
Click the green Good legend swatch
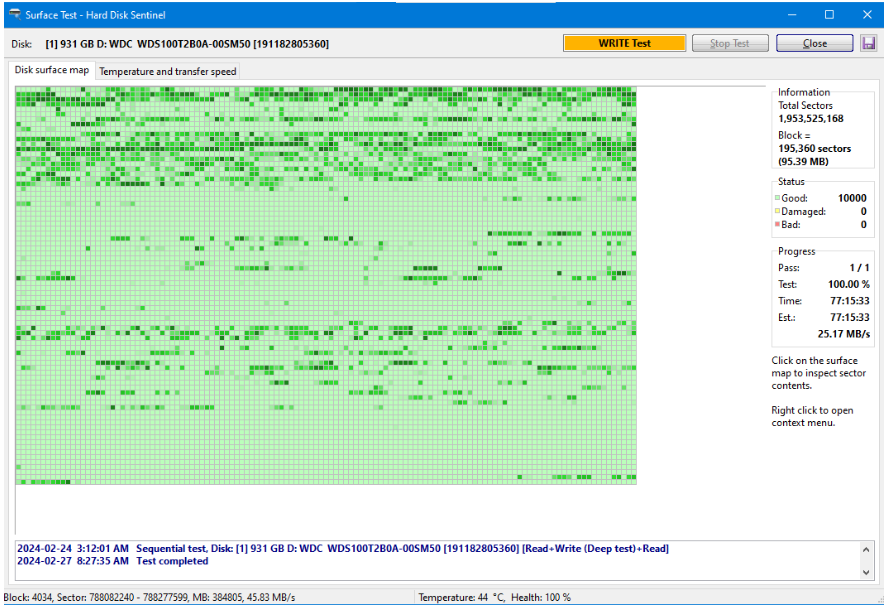pyautogui.click(x=776, y=199)
